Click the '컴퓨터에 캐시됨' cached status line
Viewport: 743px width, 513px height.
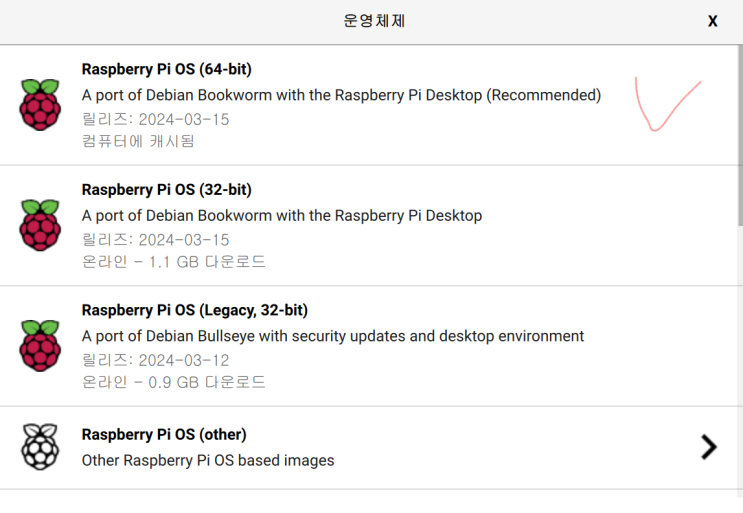pos(138,141)
